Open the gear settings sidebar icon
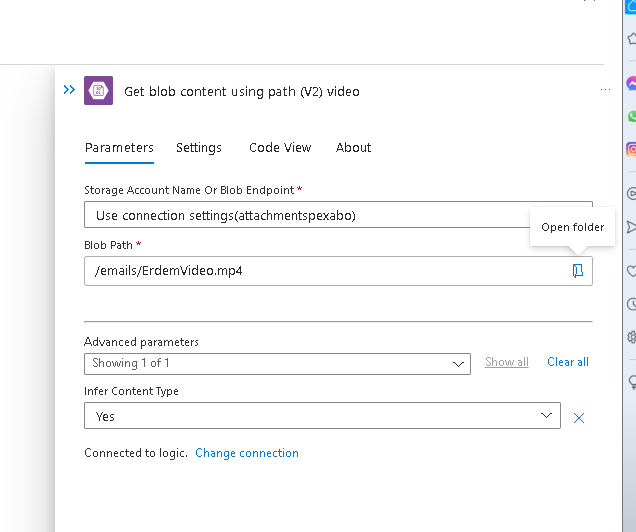Viewport: 636px width, 532px height. 632,337
